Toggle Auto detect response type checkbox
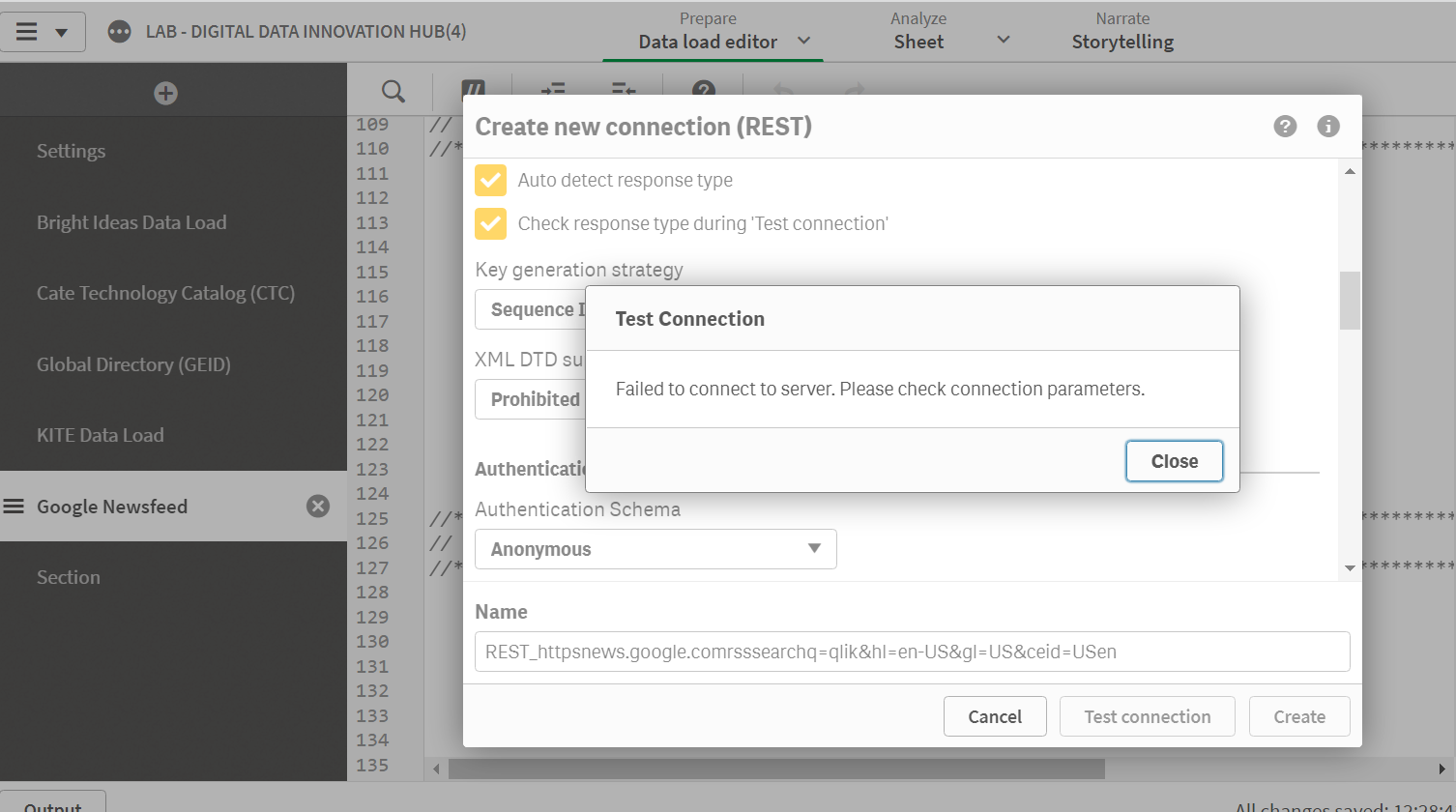The width and height of the screenshot is (1456, 812). 491,180
